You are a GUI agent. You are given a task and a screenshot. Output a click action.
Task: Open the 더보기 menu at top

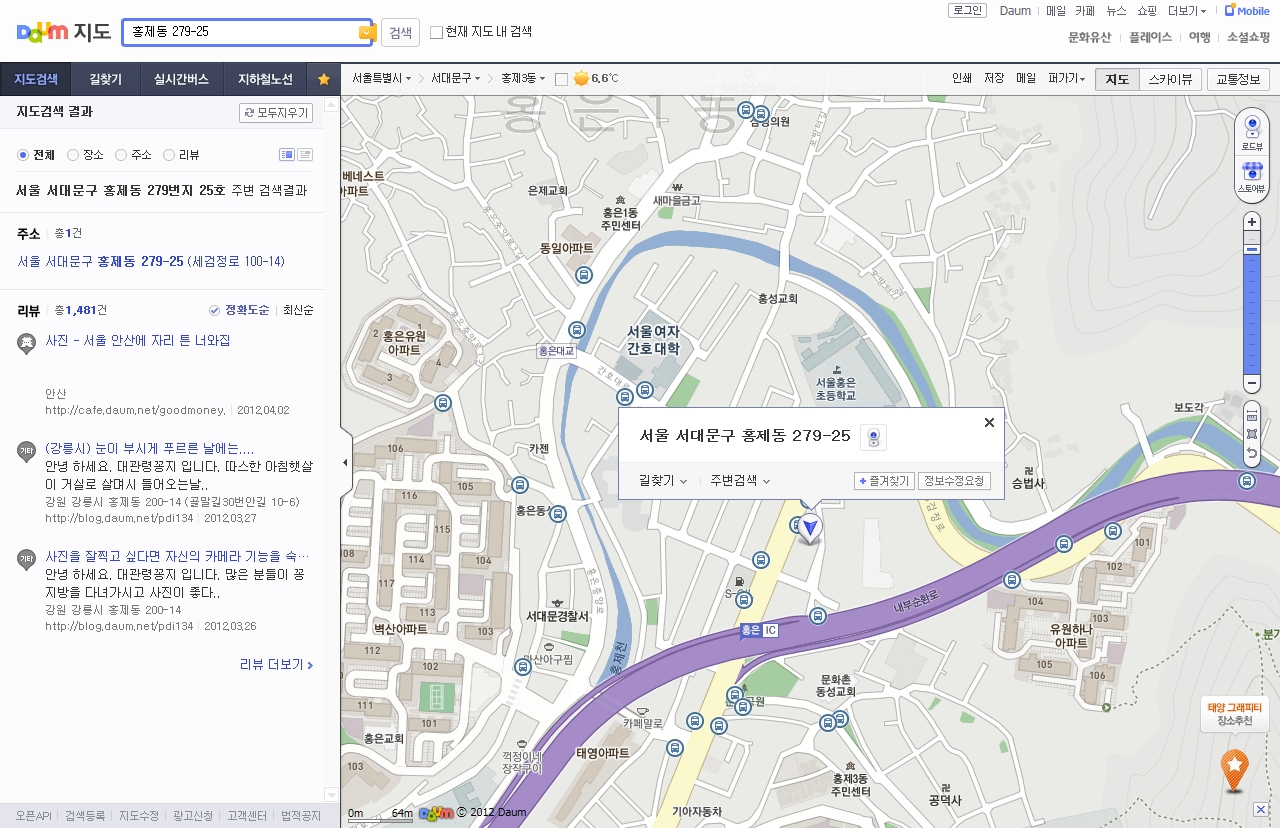coord(1186,11)
